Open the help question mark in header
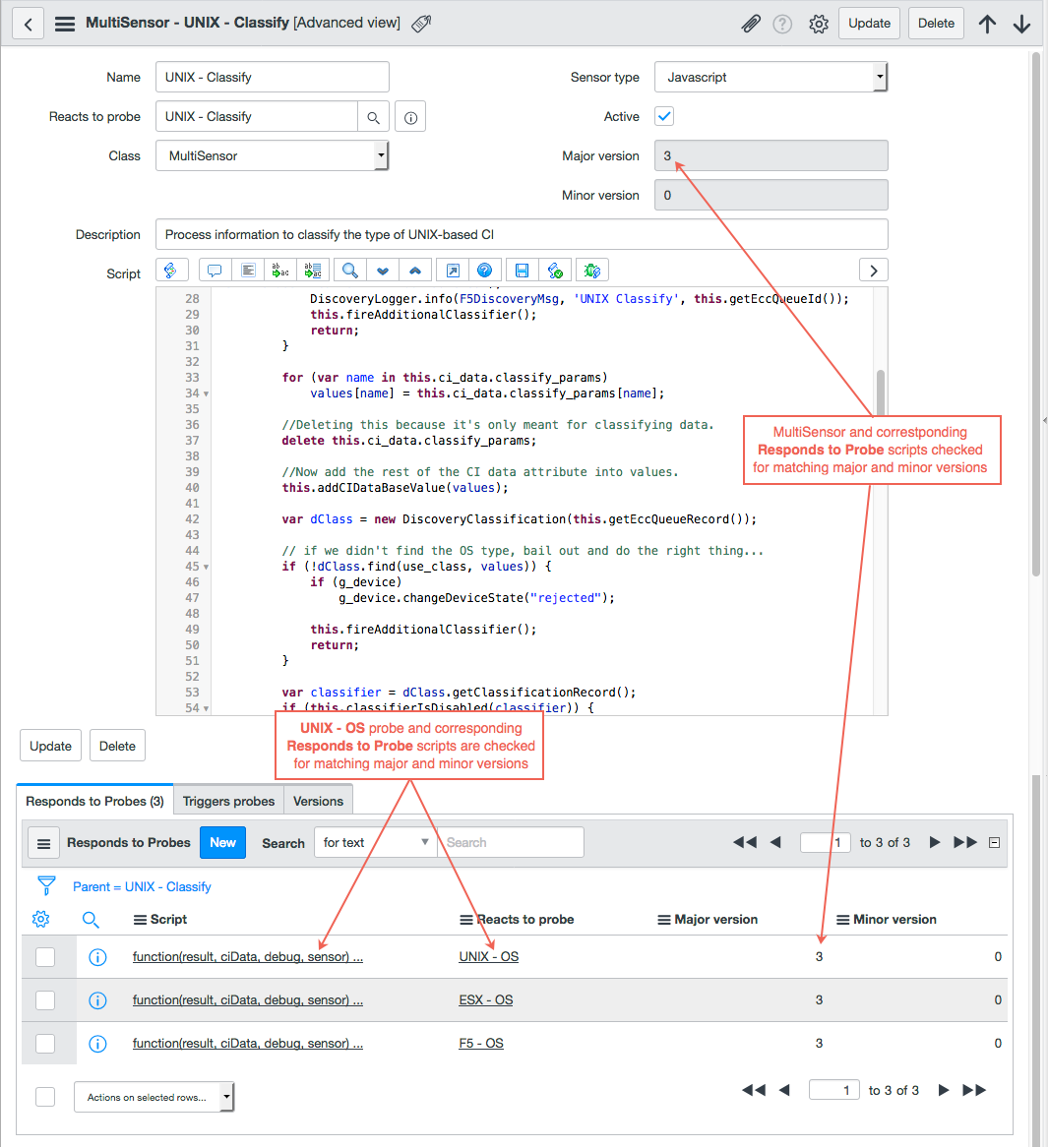Viewport: 1048px width, 1148px height. coord(782,25)
